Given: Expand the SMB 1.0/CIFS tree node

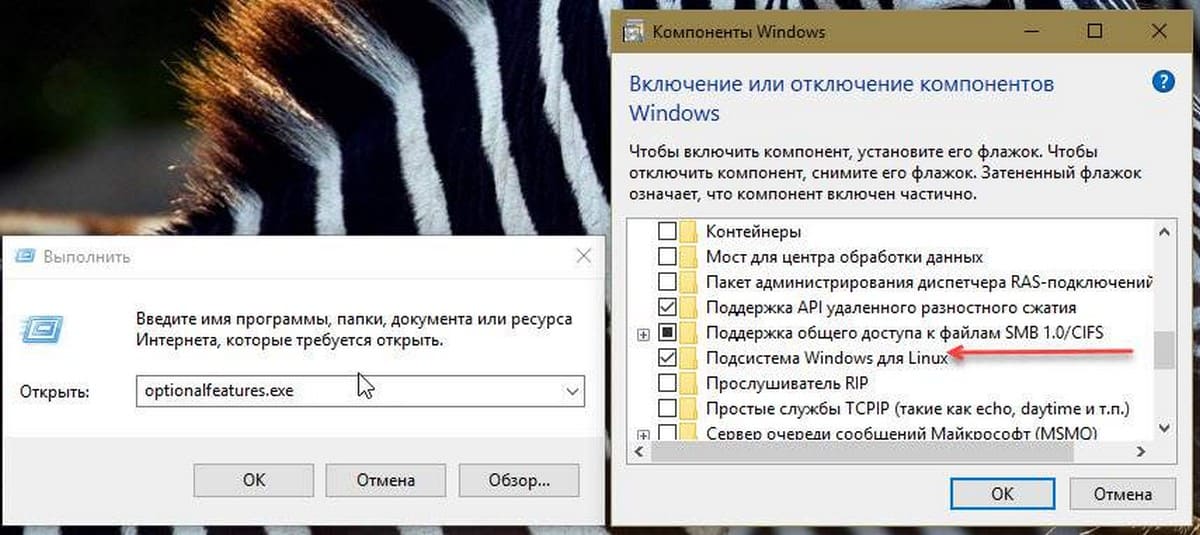Looking at the screenshot, I should [643, 333].
